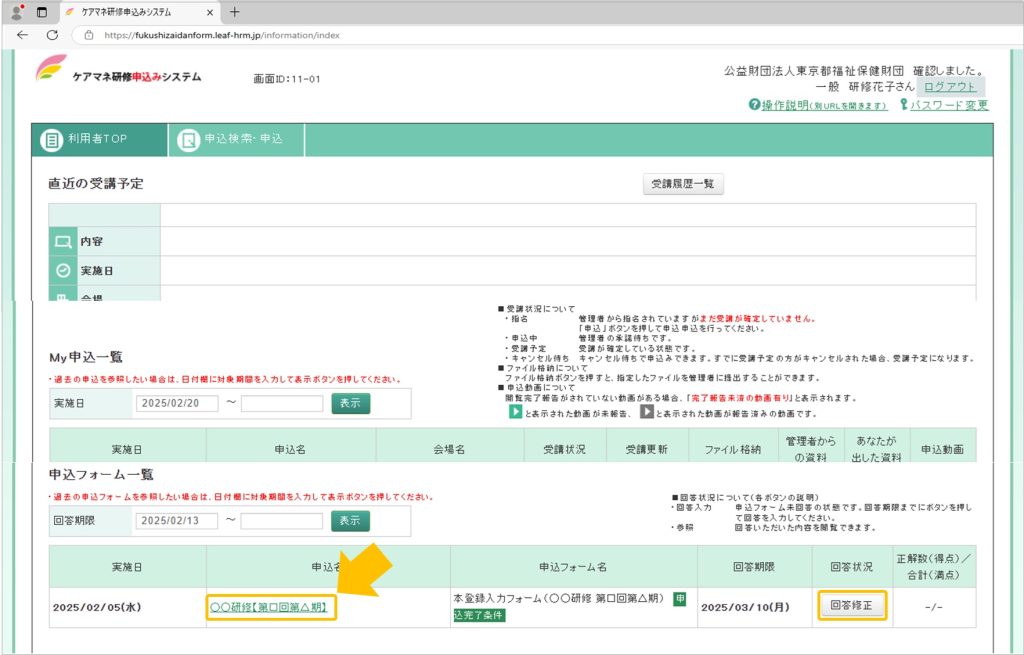Click the question mark help icon
This screenshot has width=1024, height=655.
[754, 105]
